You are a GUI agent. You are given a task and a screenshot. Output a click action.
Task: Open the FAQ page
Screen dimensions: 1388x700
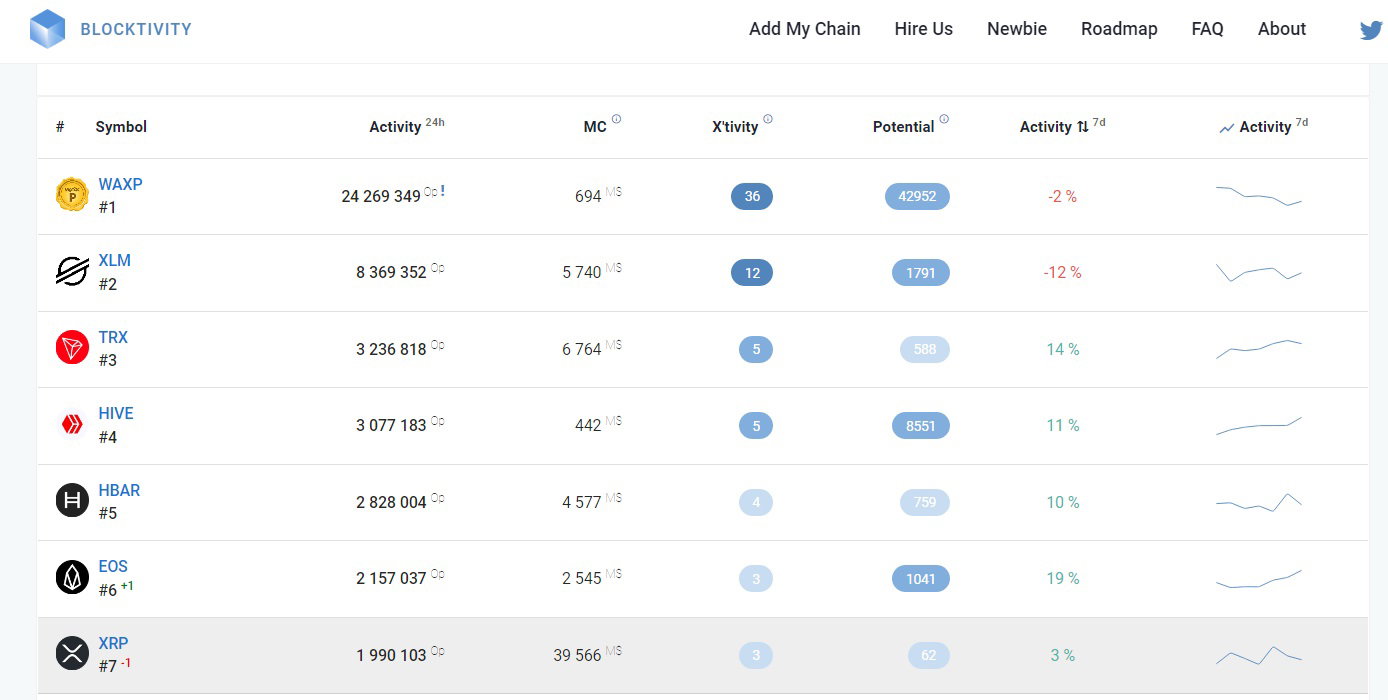pos(1207,29)
